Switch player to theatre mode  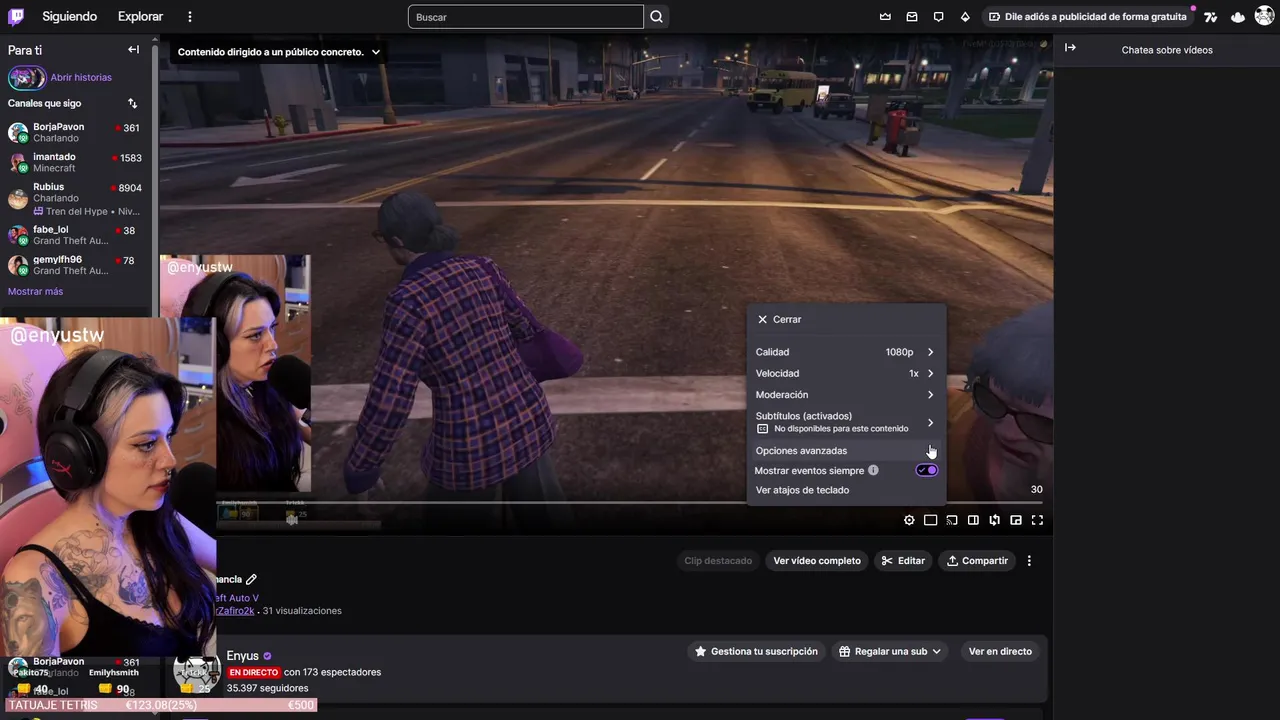point(930,520)
